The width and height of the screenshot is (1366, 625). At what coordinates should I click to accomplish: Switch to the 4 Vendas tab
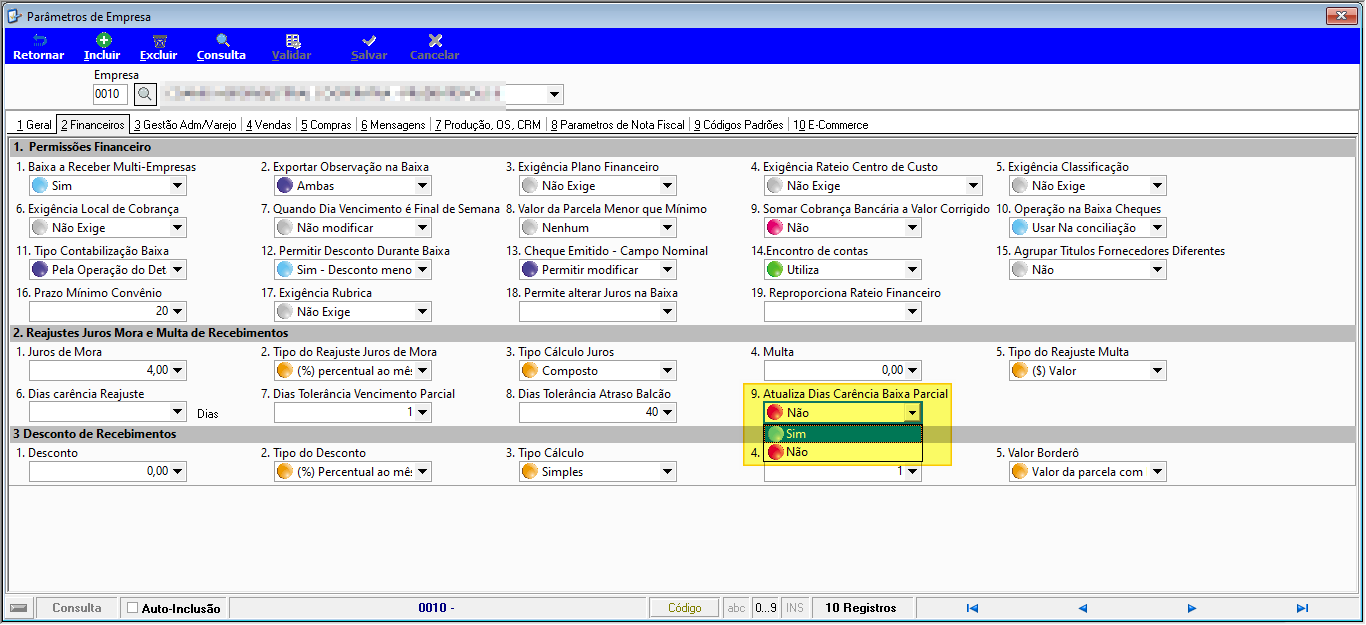[x=269, y=125]
